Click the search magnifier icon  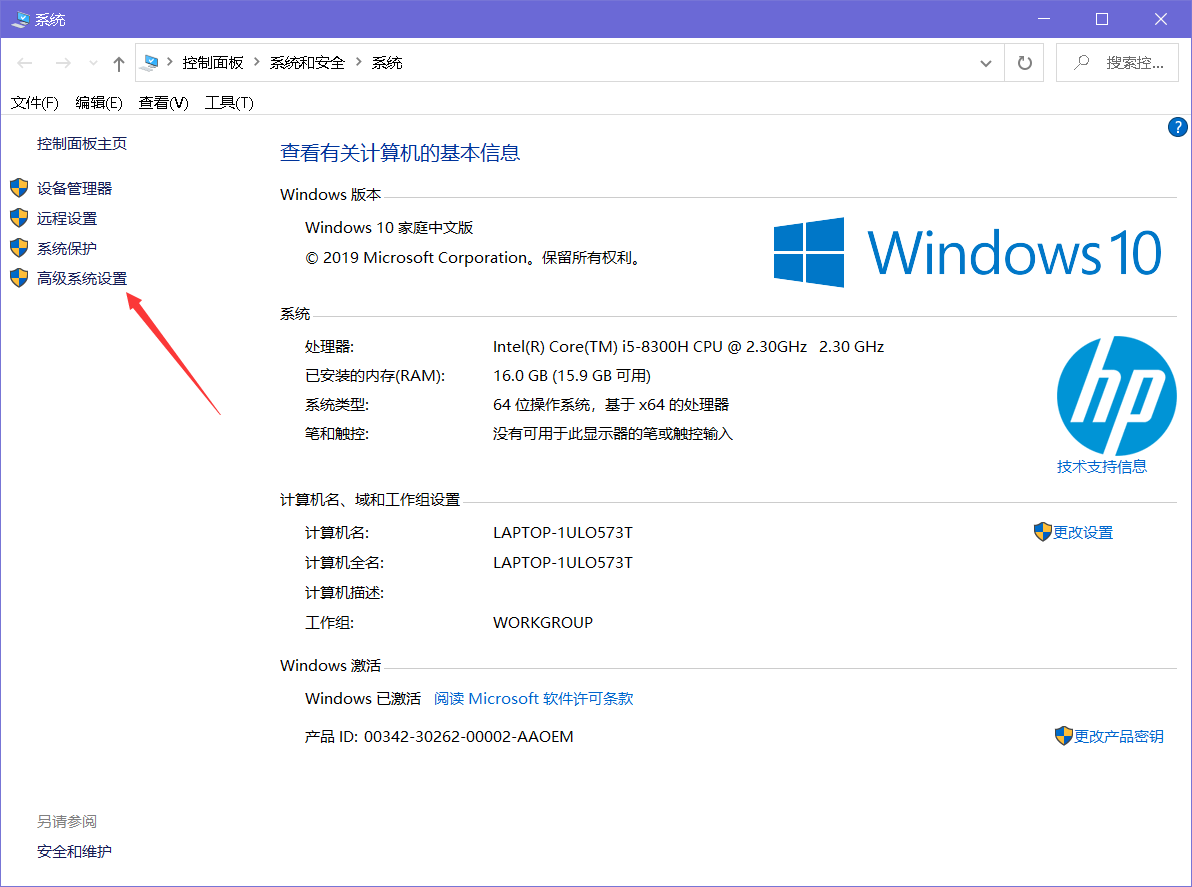pos(1080,61)
